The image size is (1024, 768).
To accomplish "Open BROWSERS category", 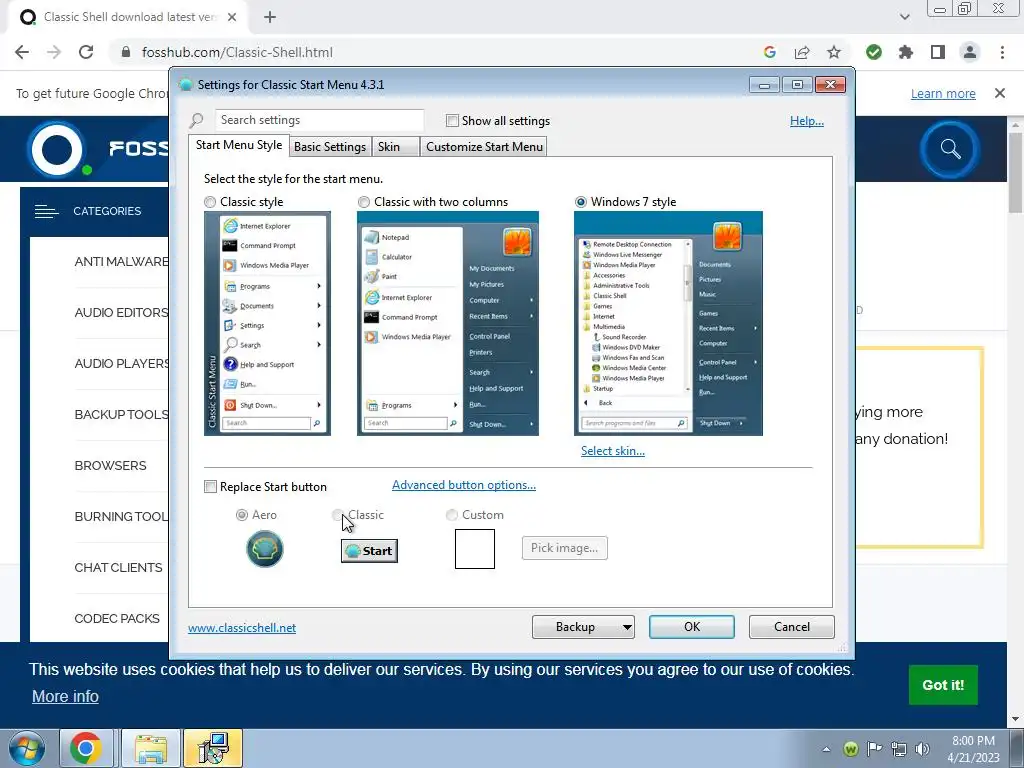I will (x=110, y=466).
